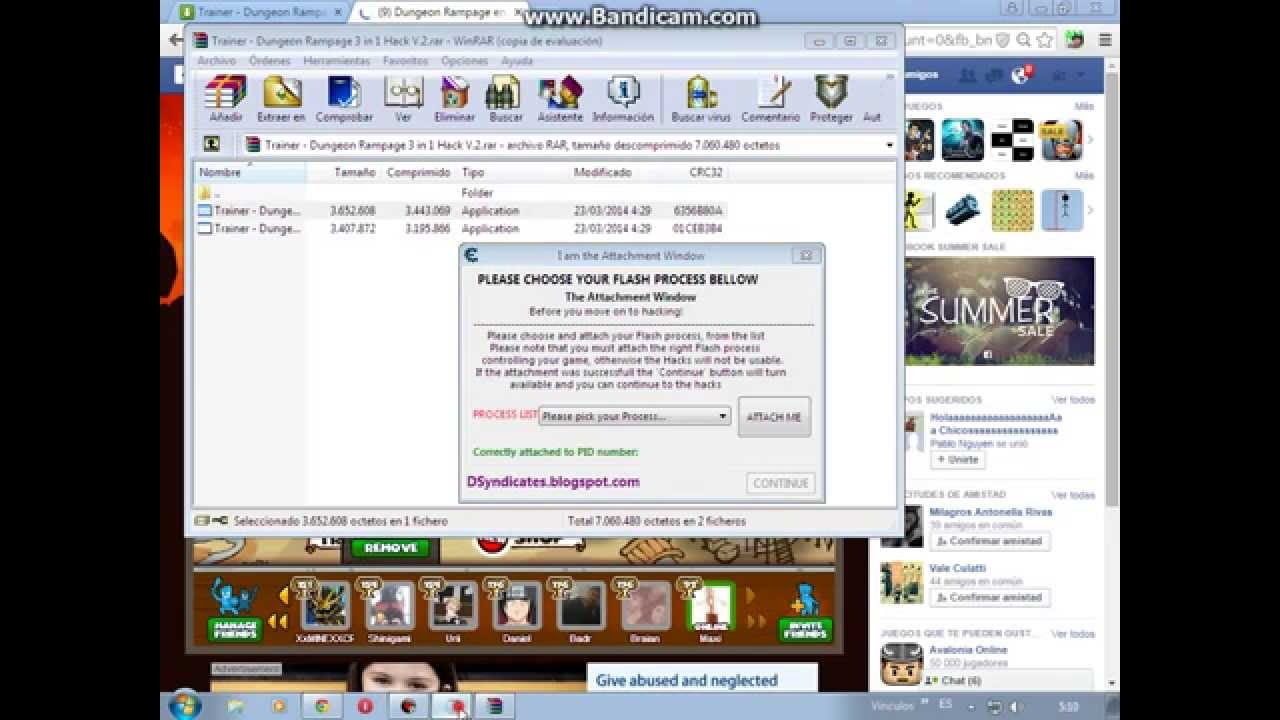Click the Eliminar toolbar icon
Image resolution: width=1280 pixels, height=720 pixels.
(x=455, y=99)
